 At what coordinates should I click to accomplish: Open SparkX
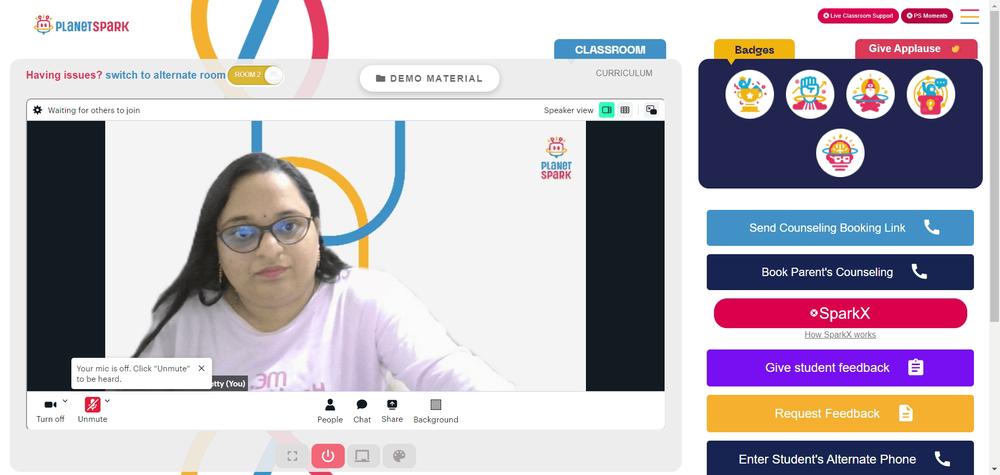pos(840,313)
